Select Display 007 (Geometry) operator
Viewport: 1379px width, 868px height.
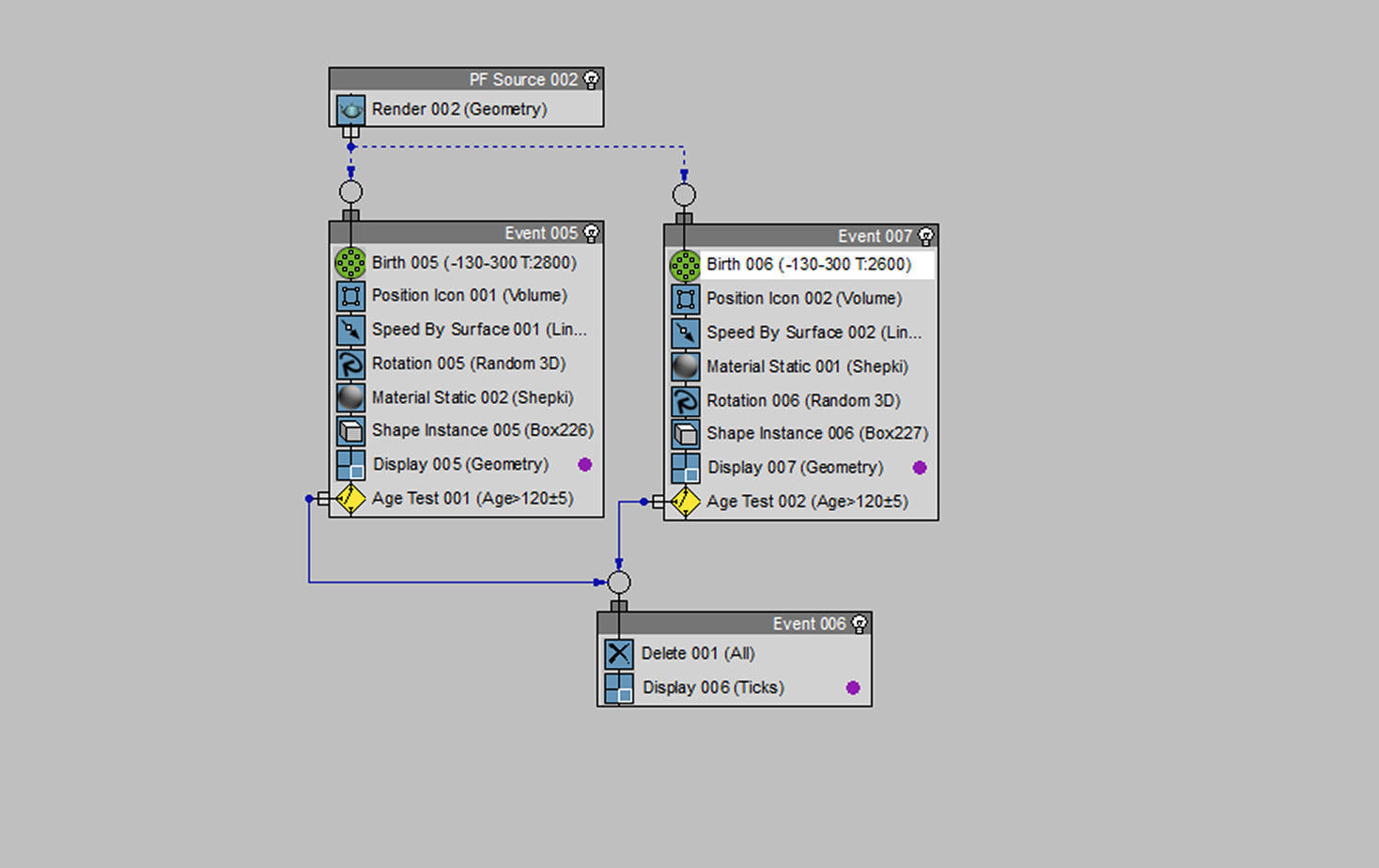pyautogui.click(x=801, y=468)
